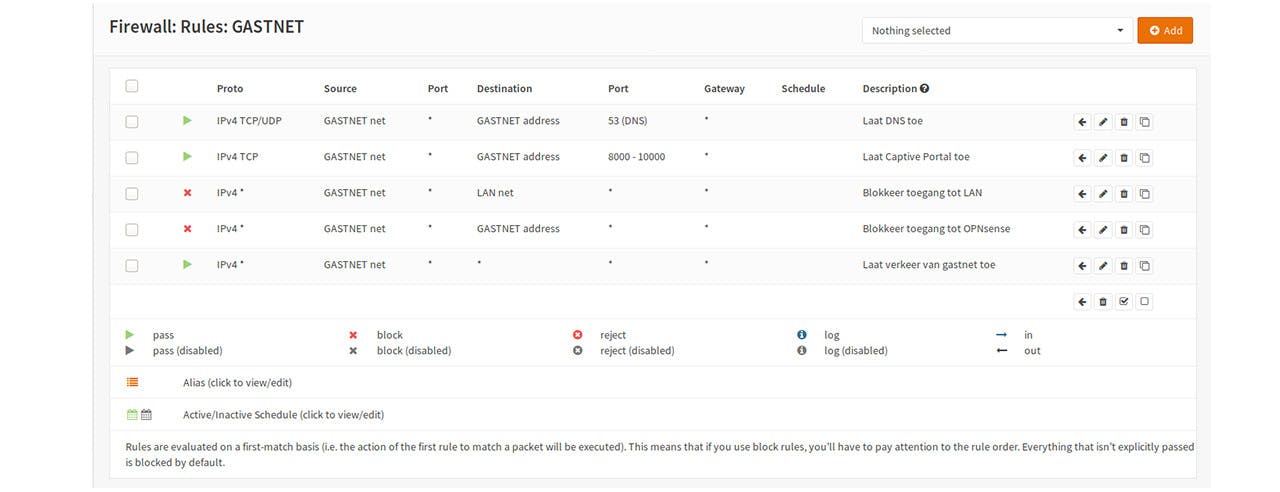The width and height of the screenshot is (1280, 492).
Task: Disable selected rules with bottom square icon
Action: pyautogui.click(x=1145, y=302)
